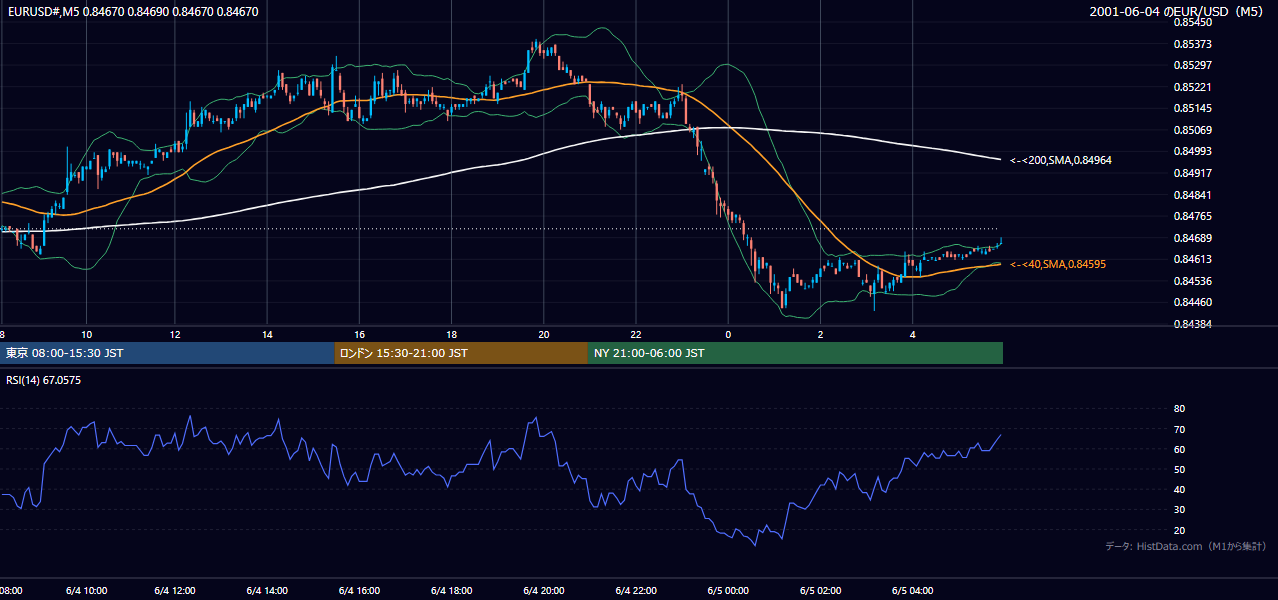Select the NY 21:00-06:00 JST session bar

tap(795, 353)
